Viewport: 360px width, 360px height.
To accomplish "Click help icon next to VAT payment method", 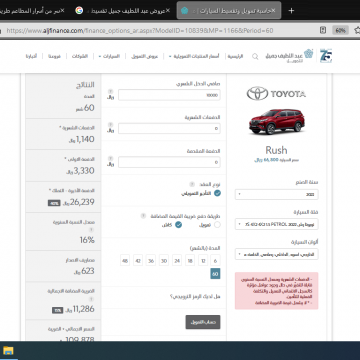I will click(143, 216).
